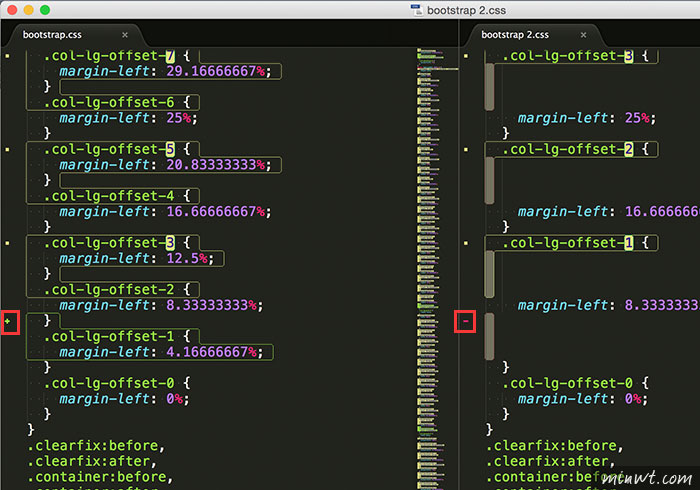Close the bootstrap 2.css tab

point(583,35)
